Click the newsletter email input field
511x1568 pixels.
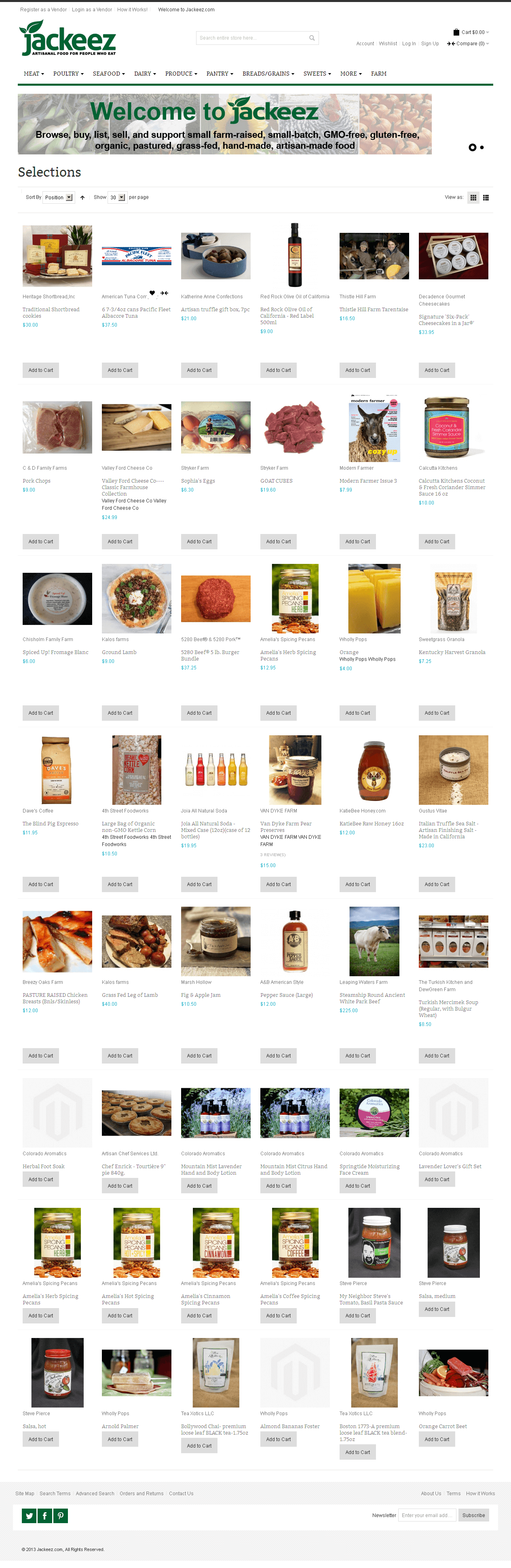click(427, 1515)
